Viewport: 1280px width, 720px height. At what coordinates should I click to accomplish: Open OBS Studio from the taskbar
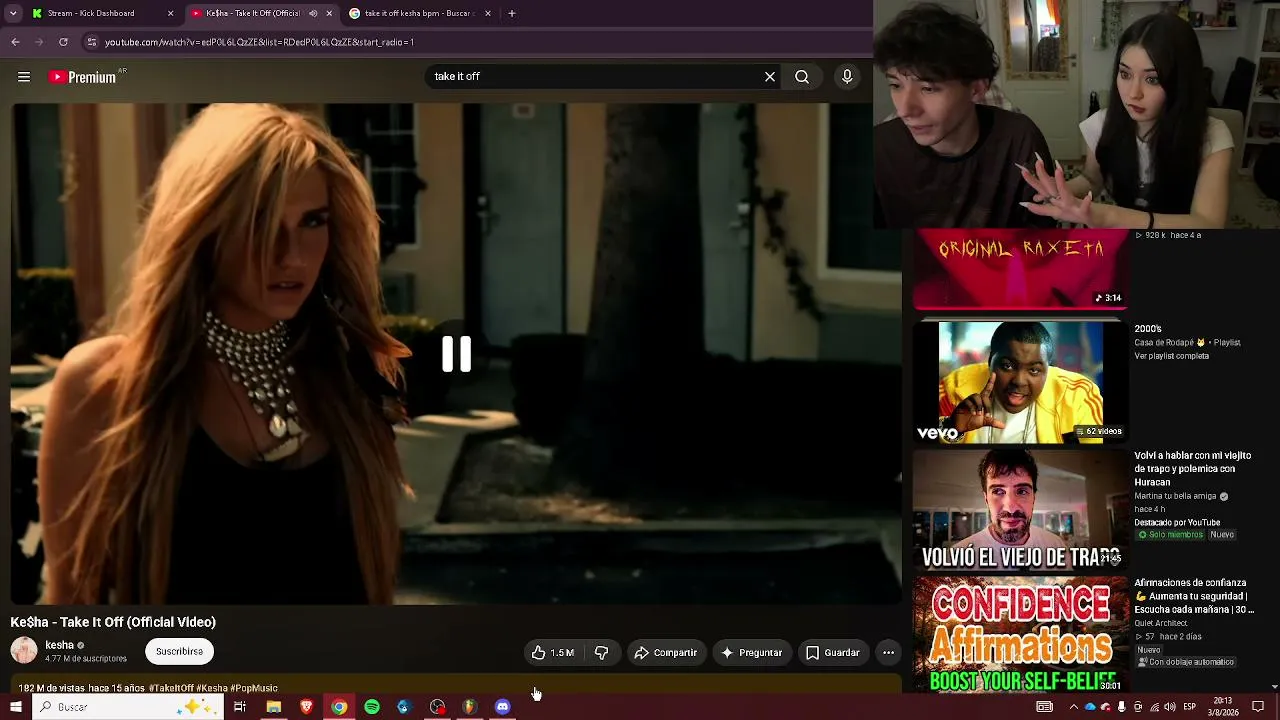coord(437,707)
